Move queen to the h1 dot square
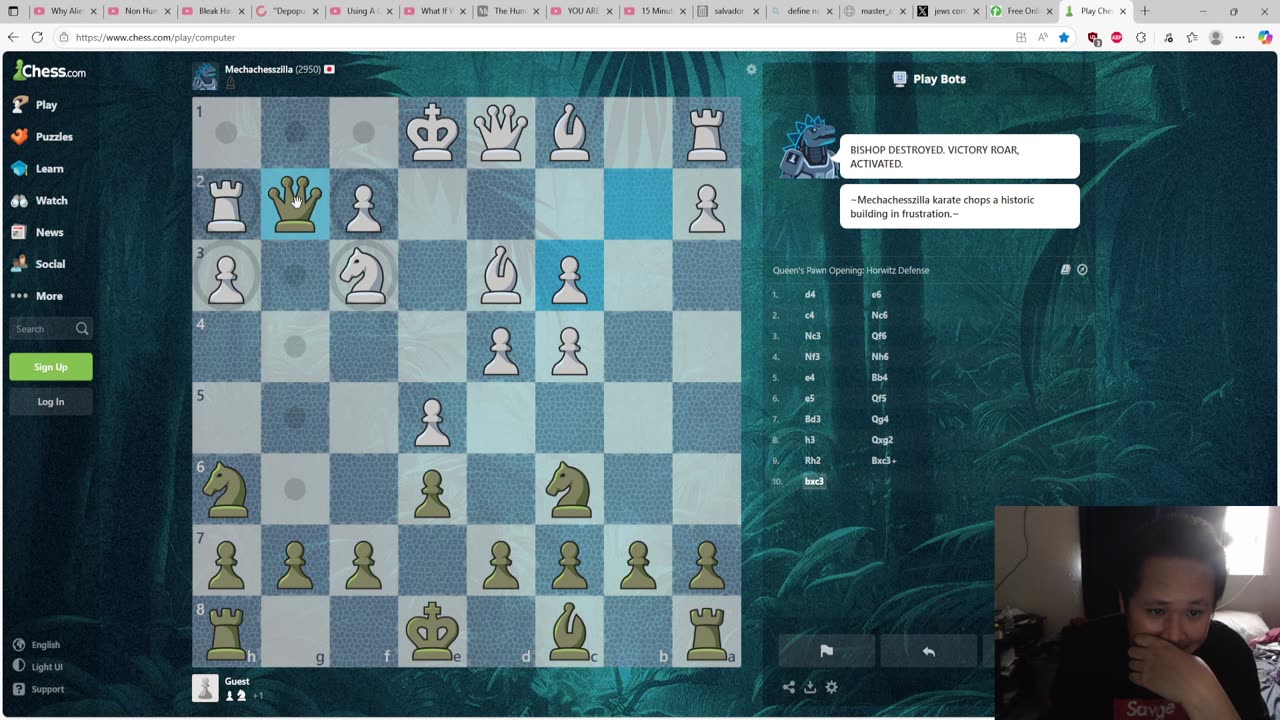Viewport: 1280px width, 720px height. [227, 132]
